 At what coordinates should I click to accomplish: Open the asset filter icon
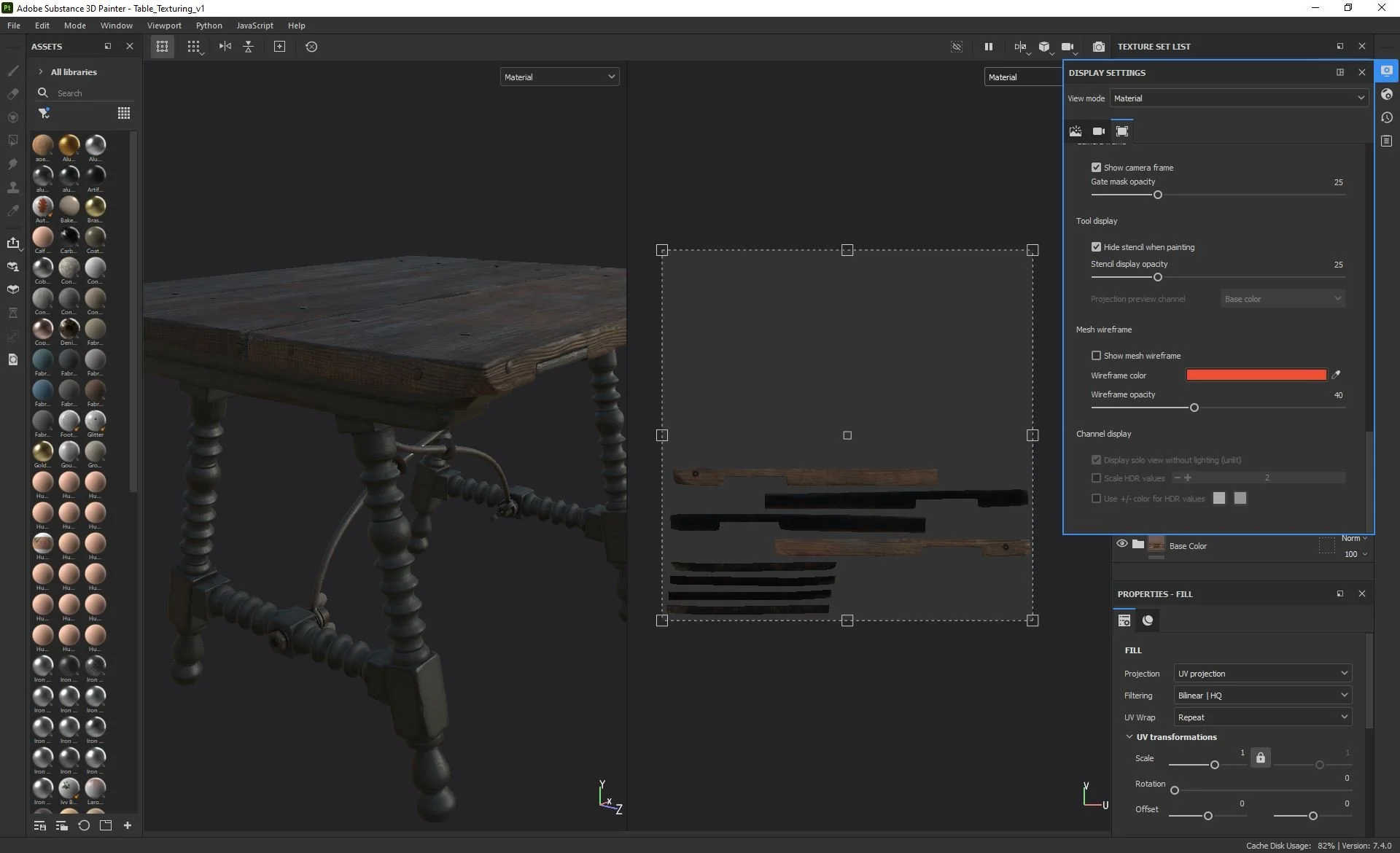tap(44, 113)
